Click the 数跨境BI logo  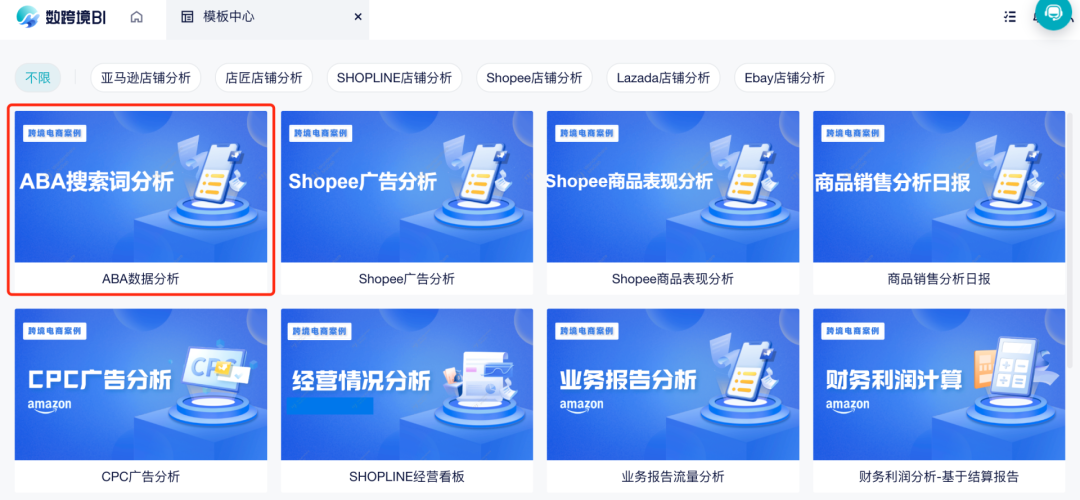[61, 17]
